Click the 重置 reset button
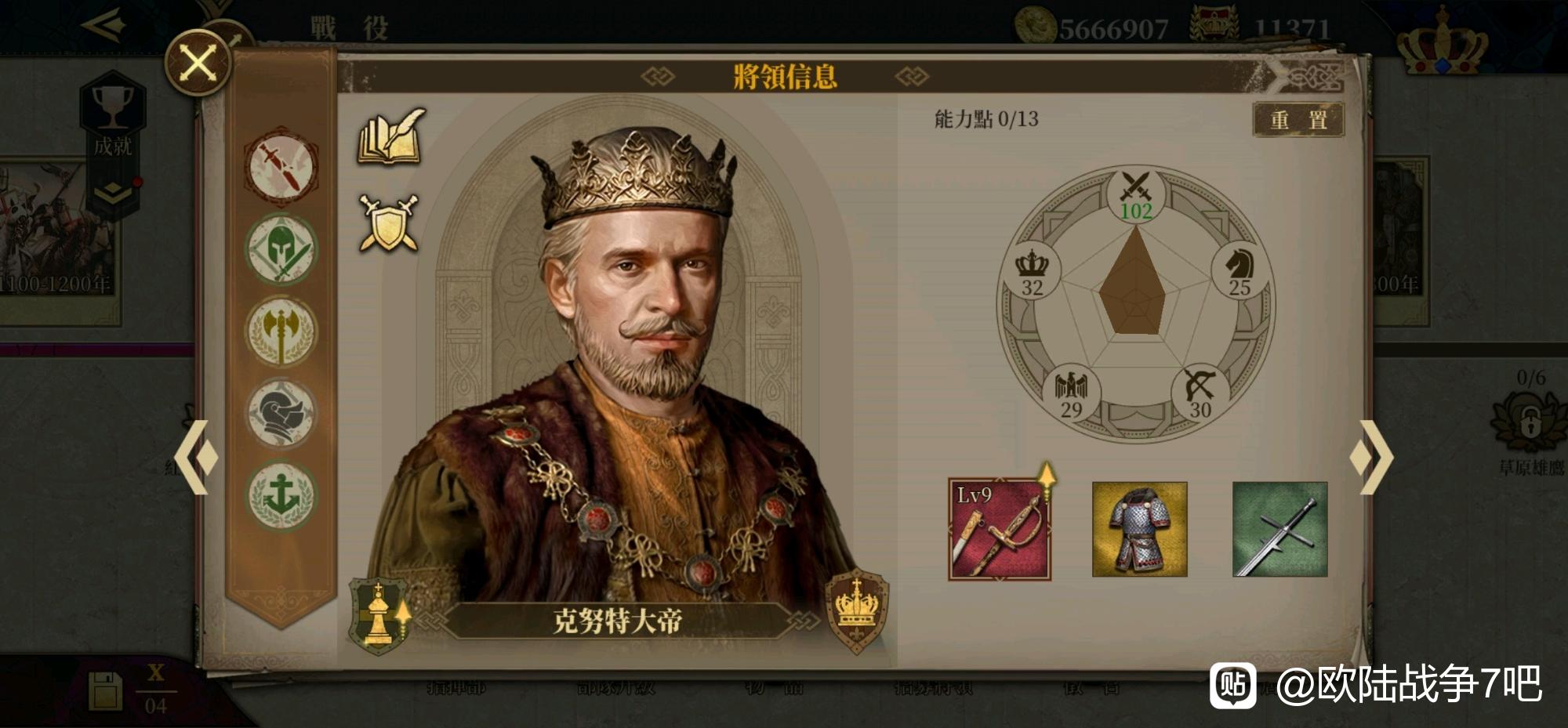Screen dimensions: 1568x728 click(1298, 120)
